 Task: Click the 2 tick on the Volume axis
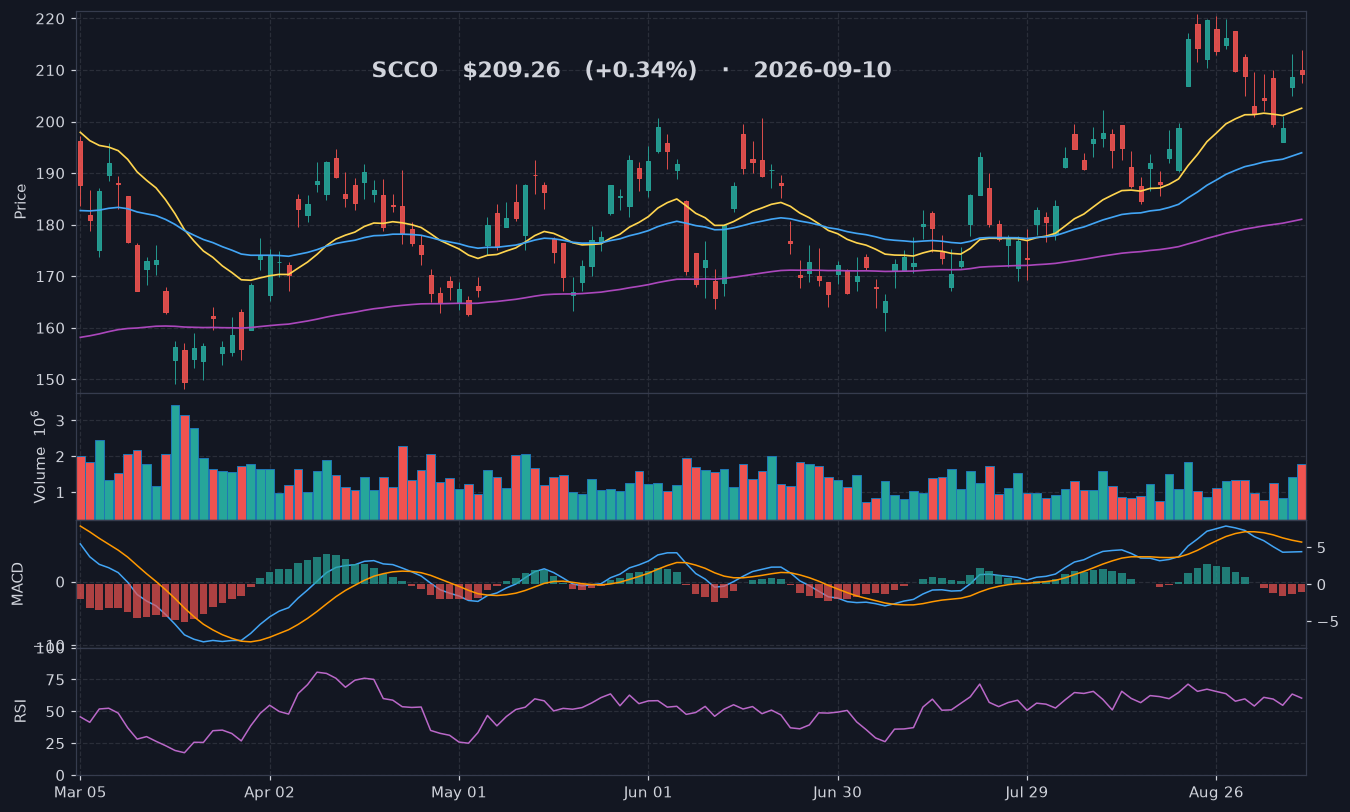62,457
